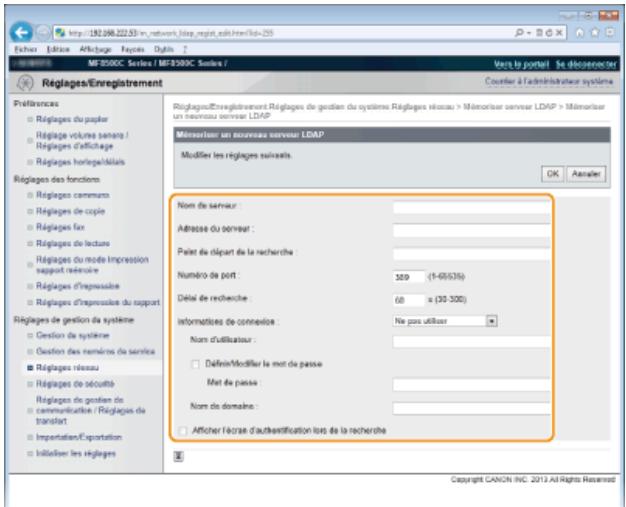The width and height of the screenshot is (626, 507).
Task: Open Réglages communs in sidebar
Action: (73, 195)
